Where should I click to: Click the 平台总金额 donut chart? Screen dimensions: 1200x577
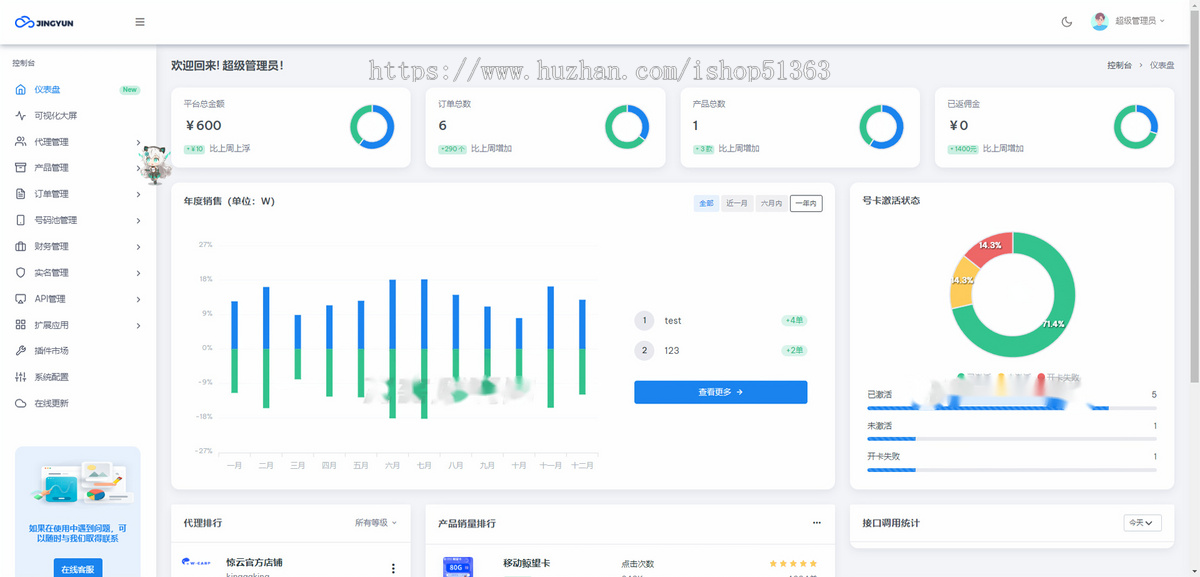372,127
